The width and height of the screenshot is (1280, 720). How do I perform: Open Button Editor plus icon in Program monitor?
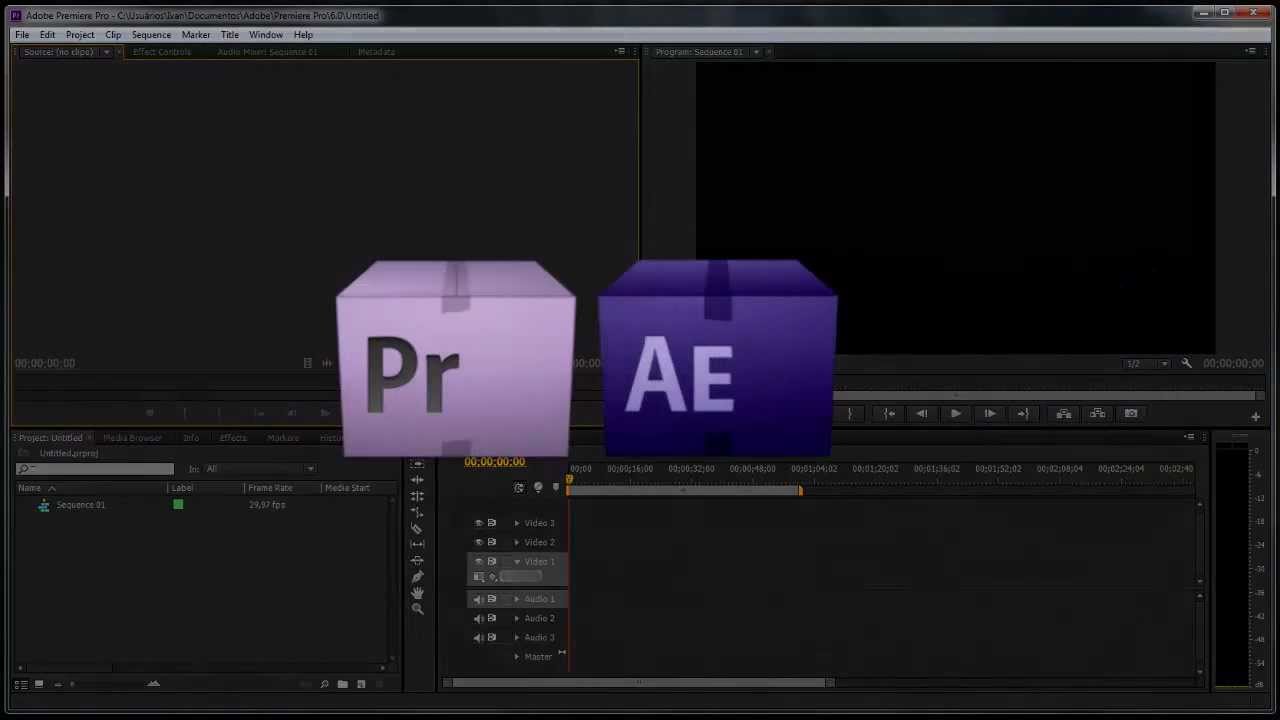click(x=1256, y=416)
